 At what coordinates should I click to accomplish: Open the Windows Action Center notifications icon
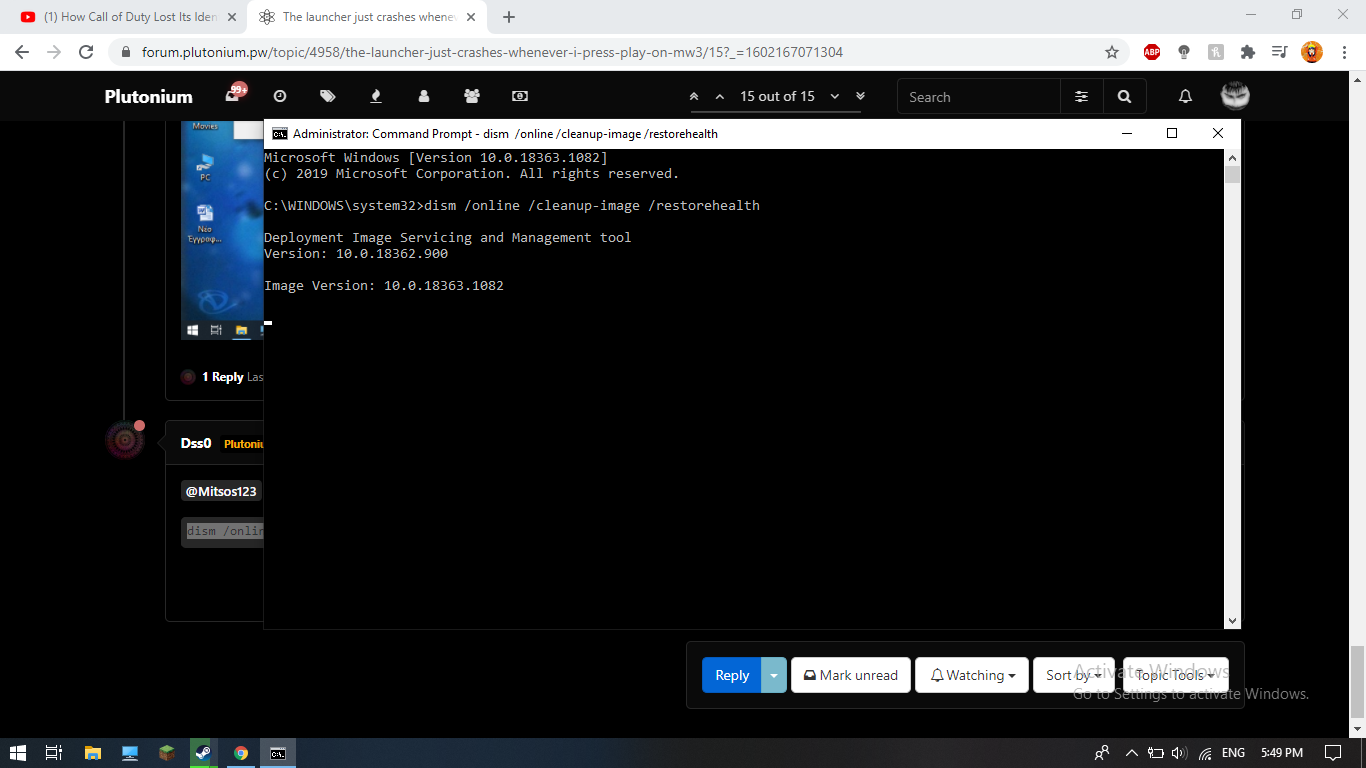(1333, 753)
